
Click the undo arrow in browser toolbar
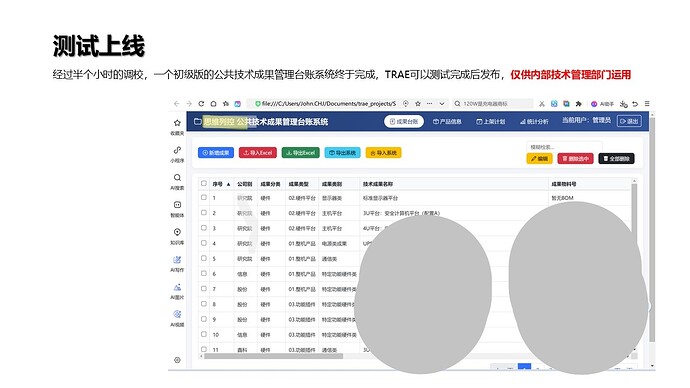click(635, 104)
